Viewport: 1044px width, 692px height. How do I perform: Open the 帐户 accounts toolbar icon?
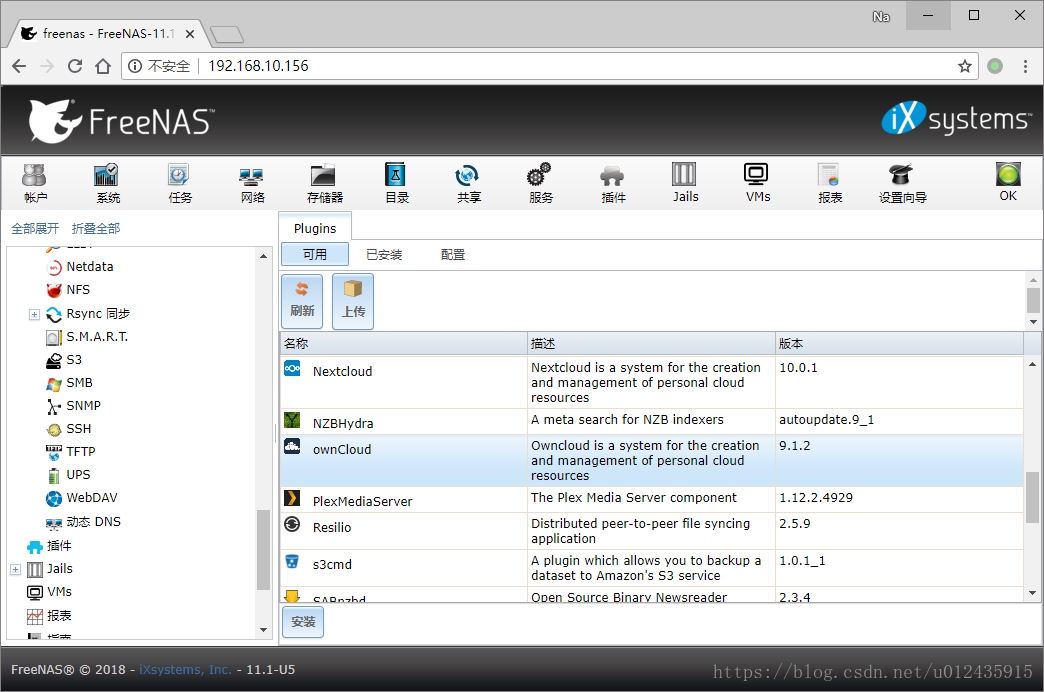(35, 182)
